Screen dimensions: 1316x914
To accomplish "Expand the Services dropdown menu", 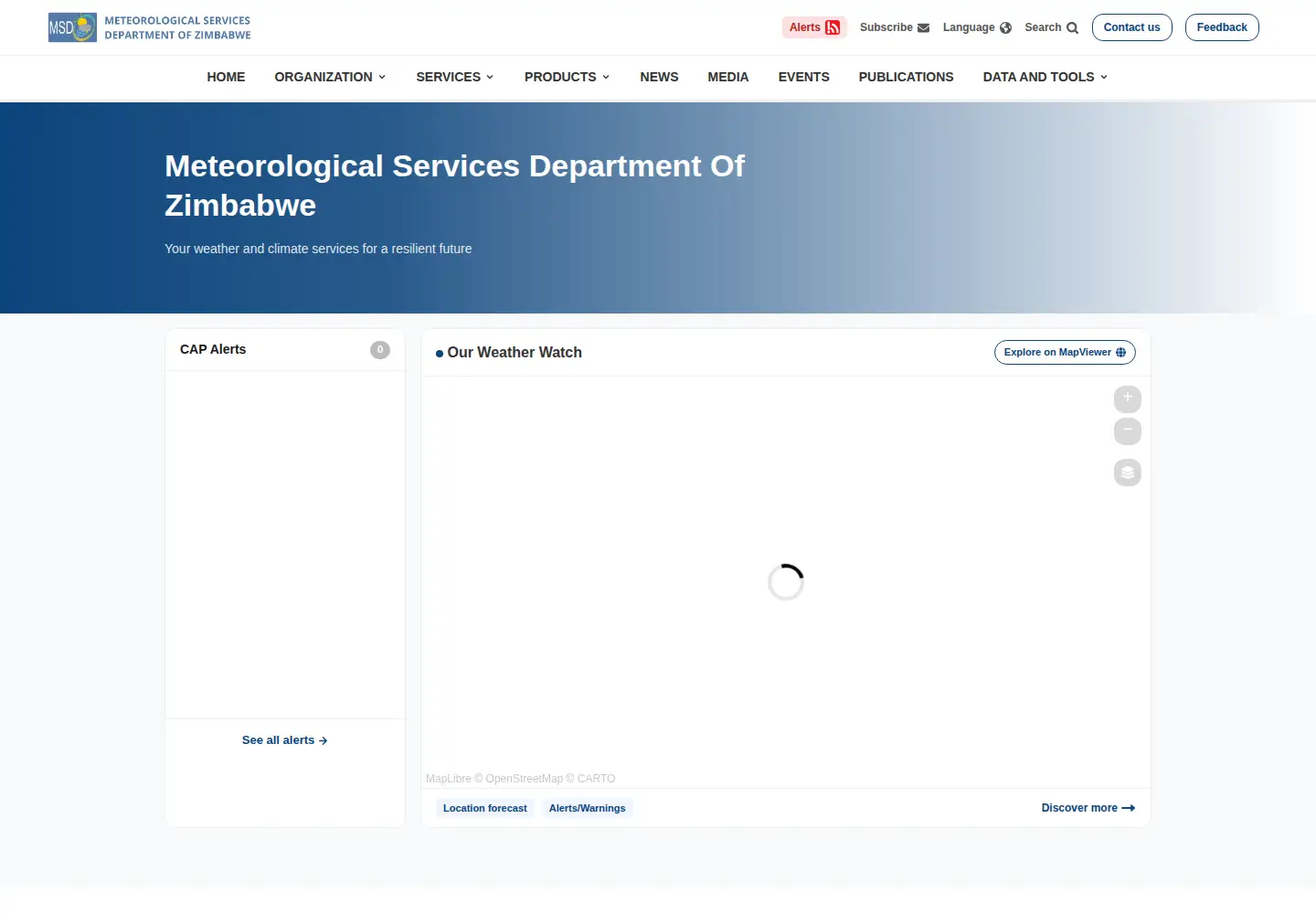I will [455, 77].
